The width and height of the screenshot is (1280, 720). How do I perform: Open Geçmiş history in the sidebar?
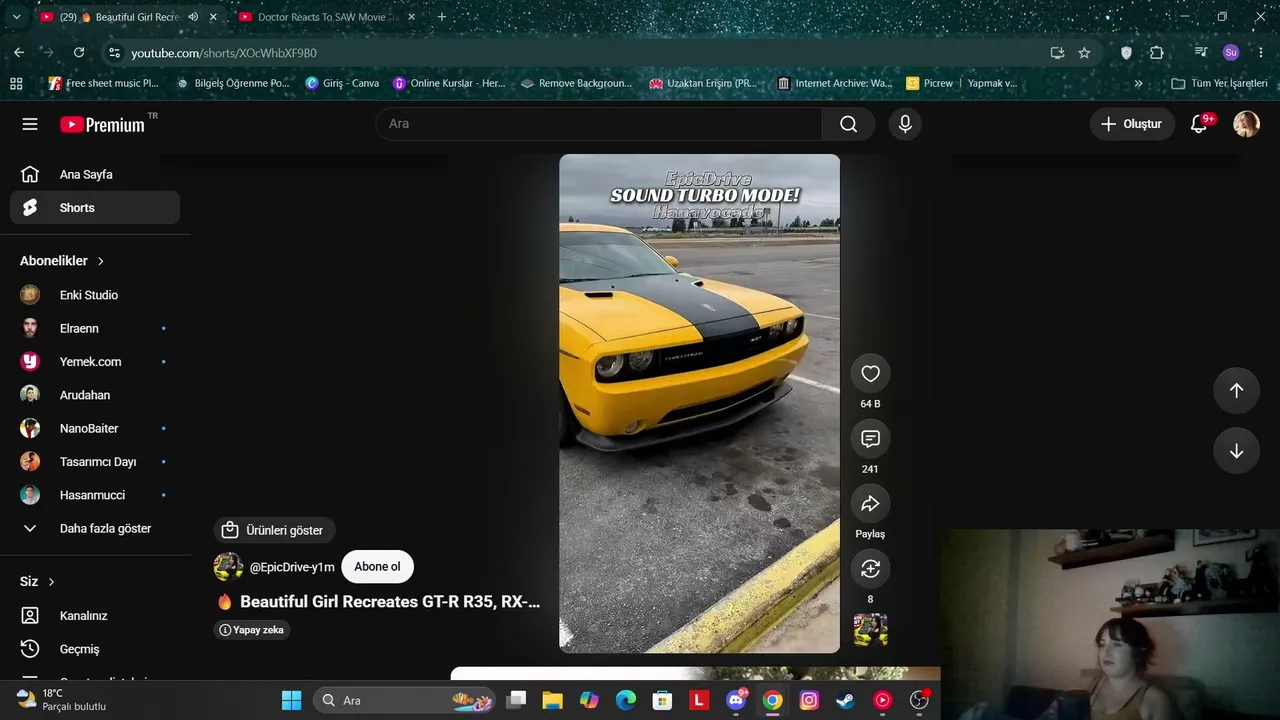tap(95, 649)
